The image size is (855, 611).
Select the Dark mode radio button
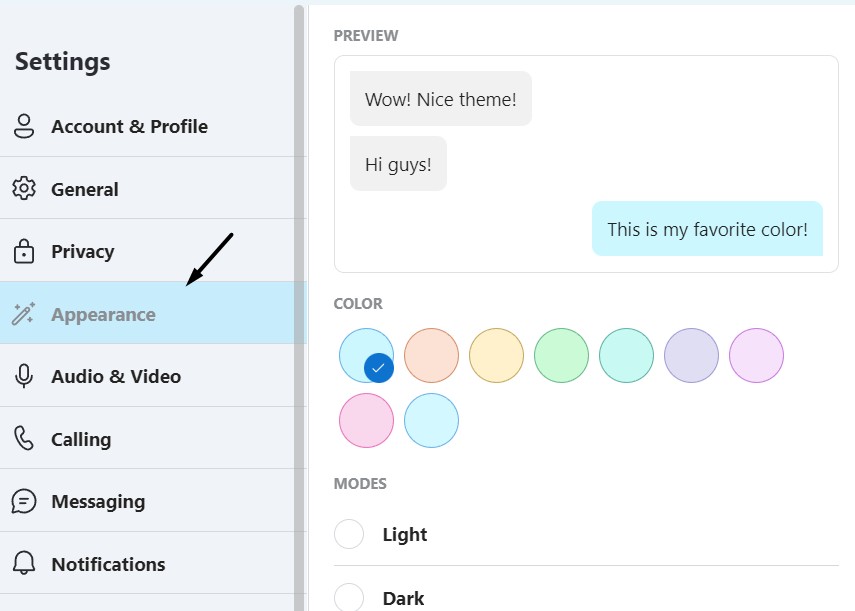tap(349, 598)
